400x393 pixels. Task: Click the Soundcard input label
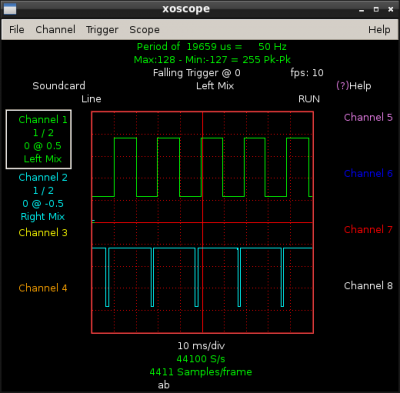coord(59,86)
